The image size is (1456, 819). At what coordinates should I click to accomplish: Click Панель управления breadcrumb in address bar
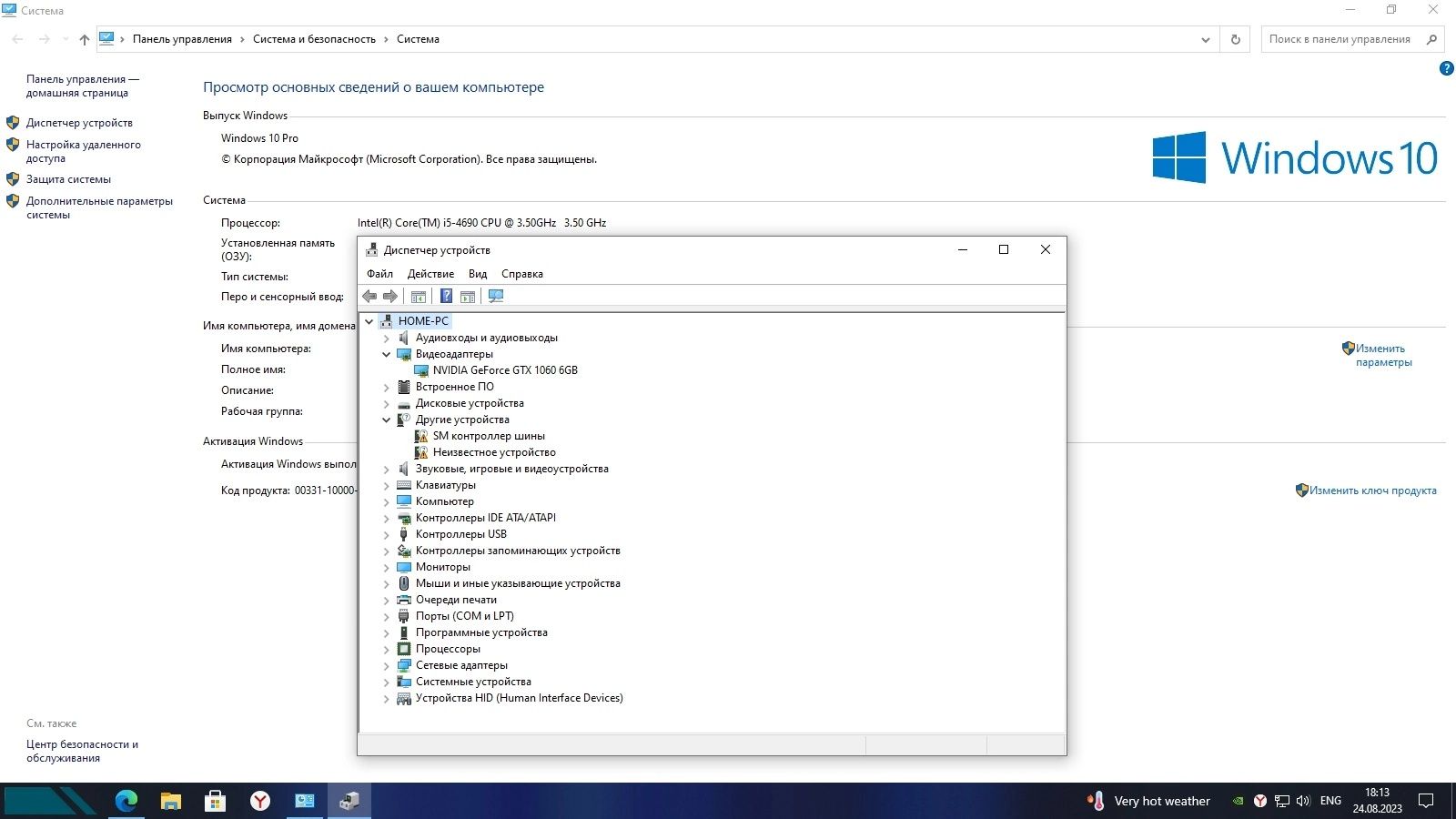pos(182,39)
